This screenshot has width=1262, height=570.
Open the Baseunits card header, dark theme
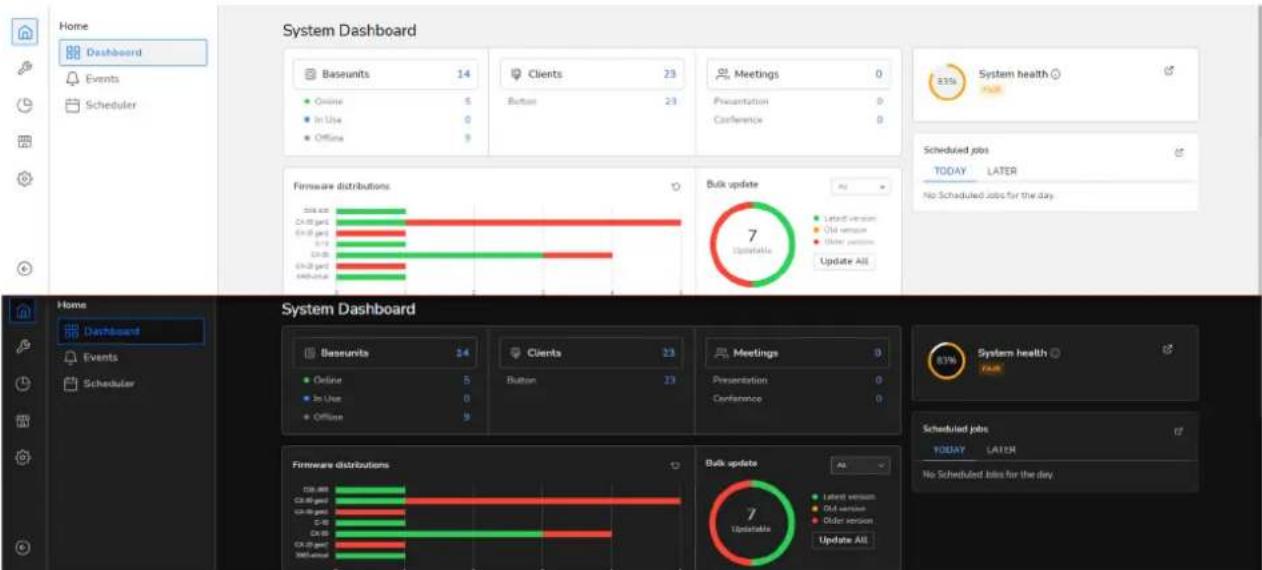point(384,353)
